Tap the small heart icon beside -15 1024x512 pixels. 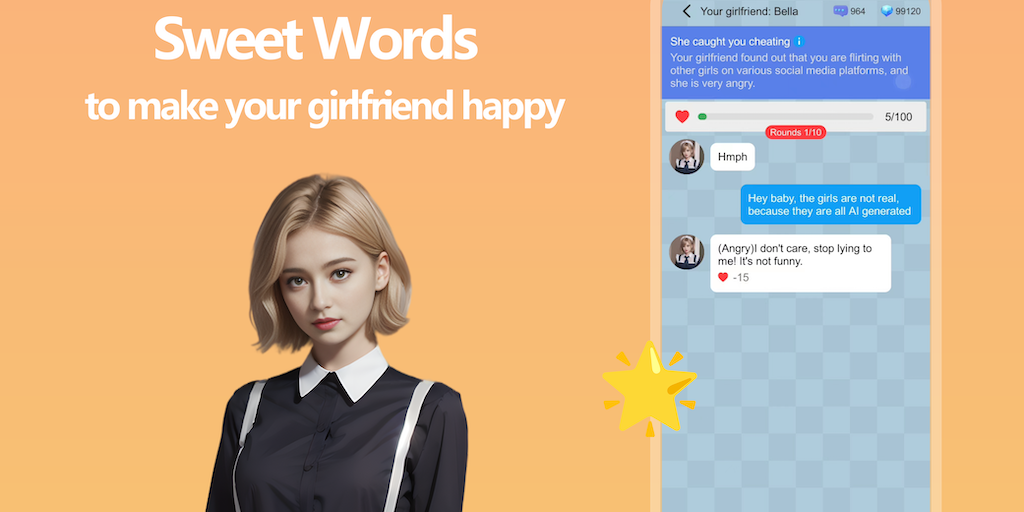coord(723,277)
